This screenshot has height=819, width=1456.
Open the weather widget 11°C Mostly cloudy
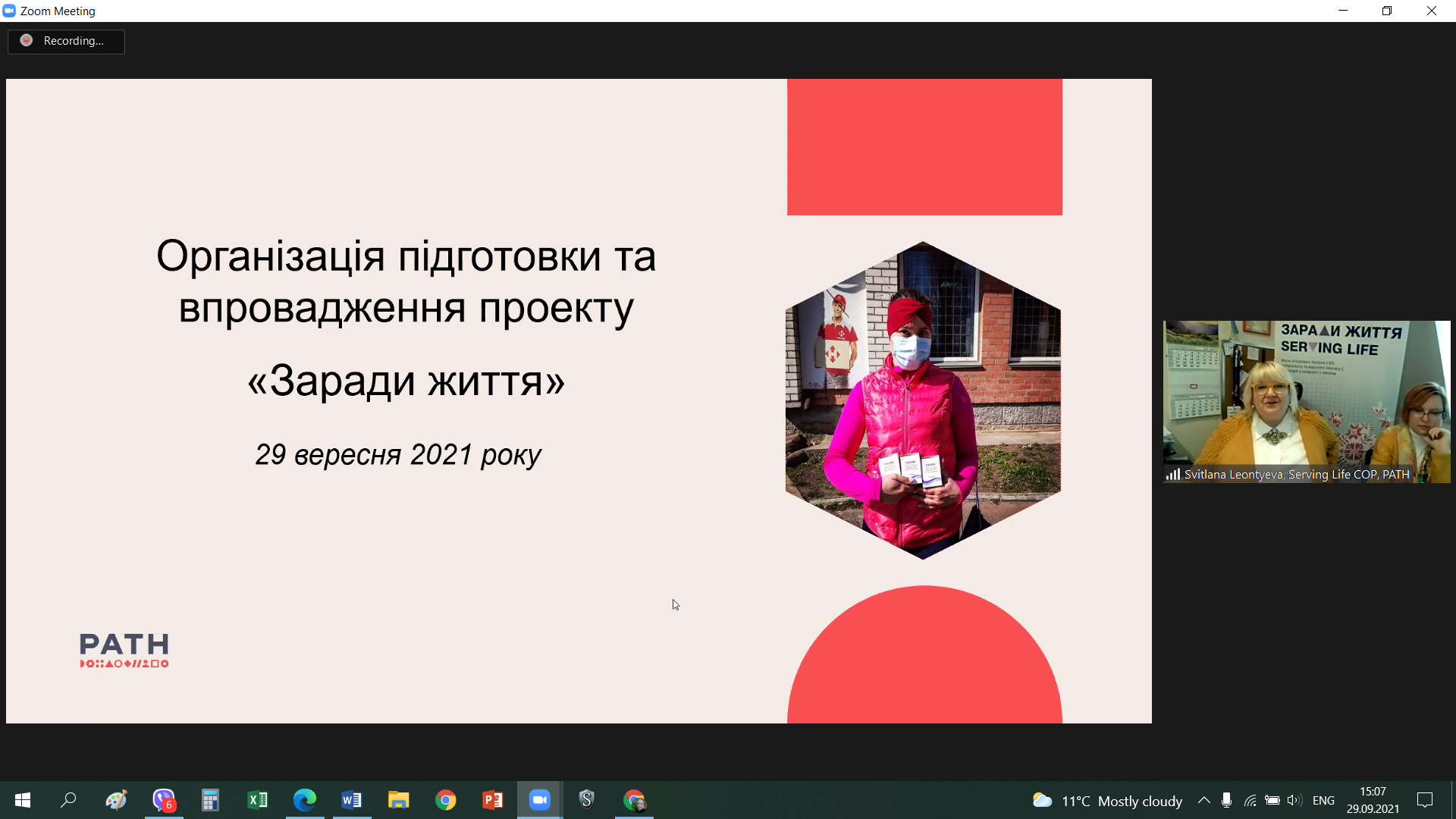[1107, 801]
